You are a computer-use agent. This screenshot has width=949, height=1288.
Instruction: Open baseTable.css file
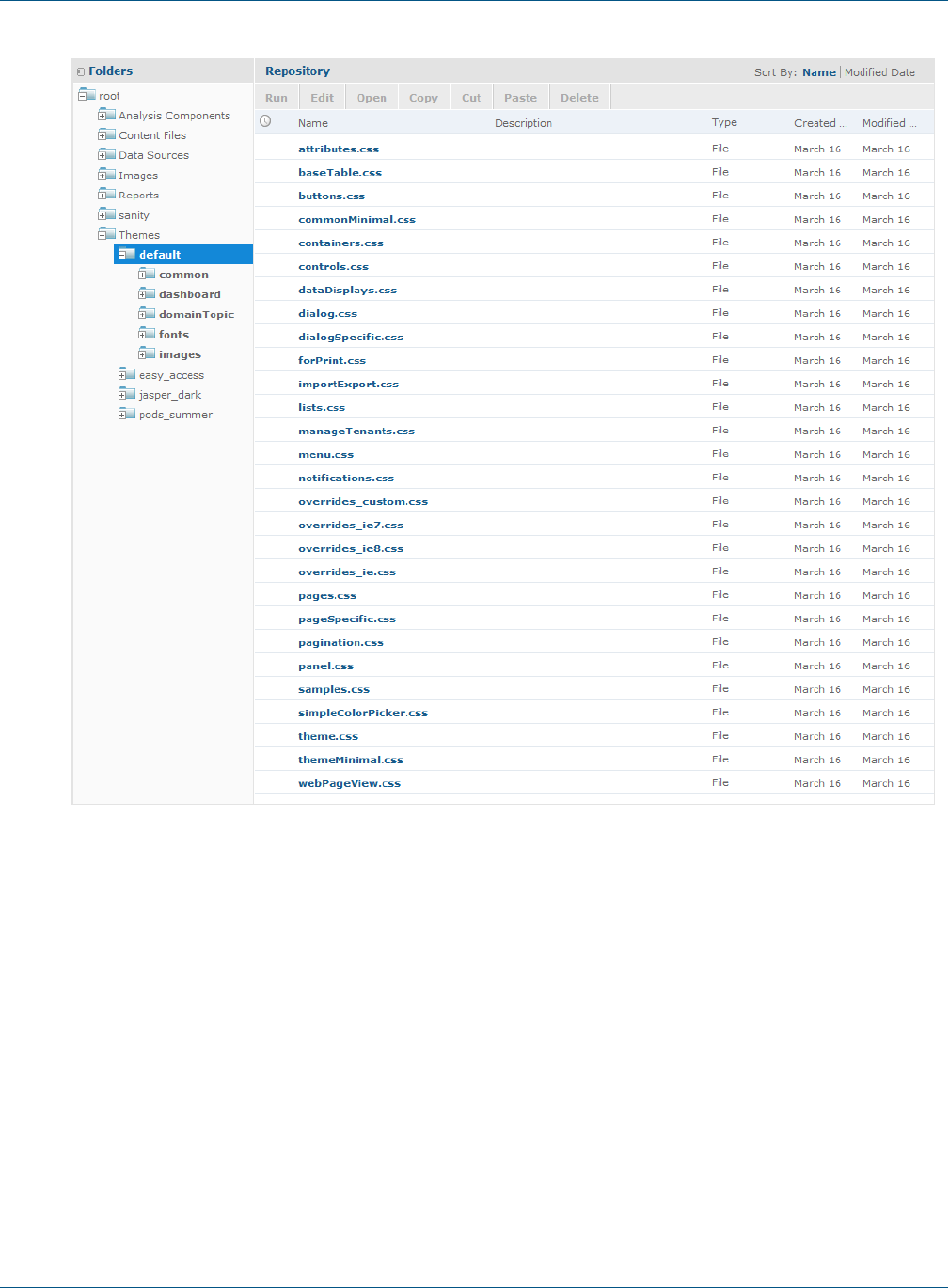click(340, 172)
